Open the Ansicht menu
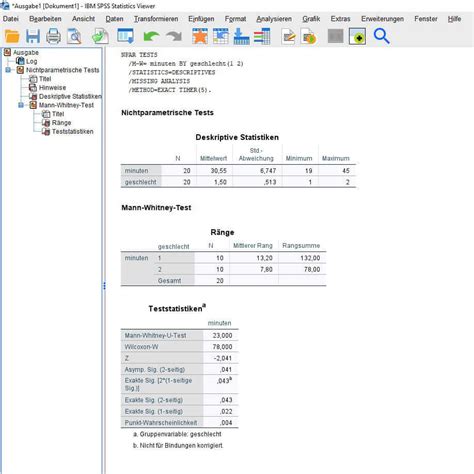The width and height of the screenshot is (474, 474). point(83,19)
